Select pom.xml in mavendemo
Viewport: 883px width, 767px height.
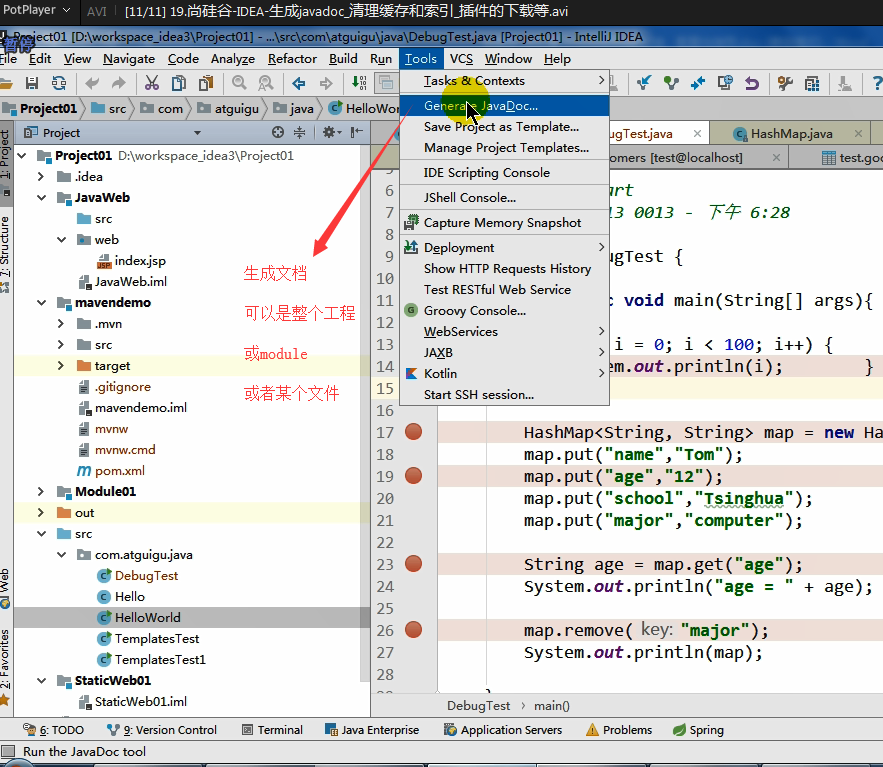coord(119,471)
